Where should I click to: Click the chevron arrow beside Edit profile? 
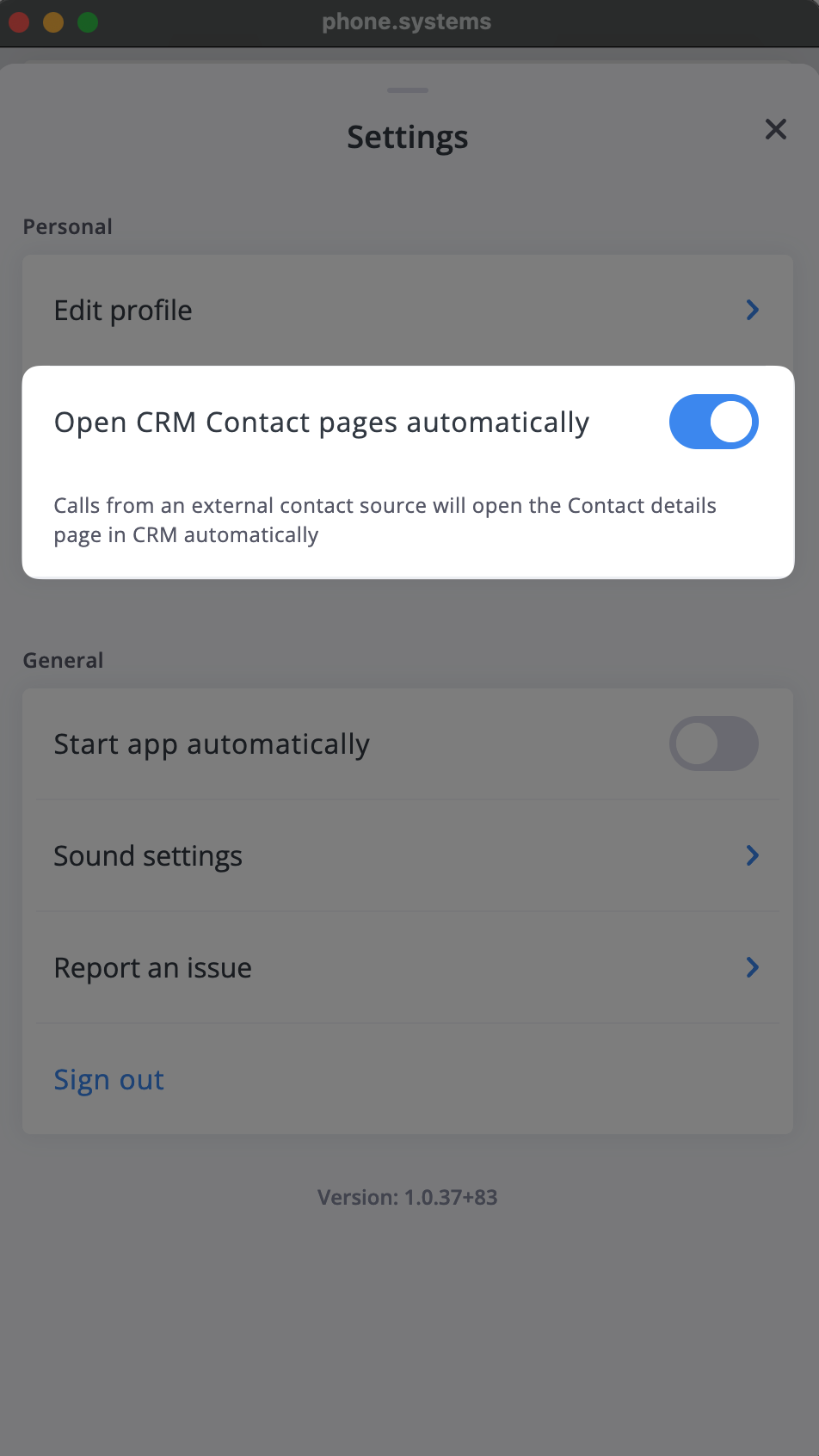tap(753, 310)
